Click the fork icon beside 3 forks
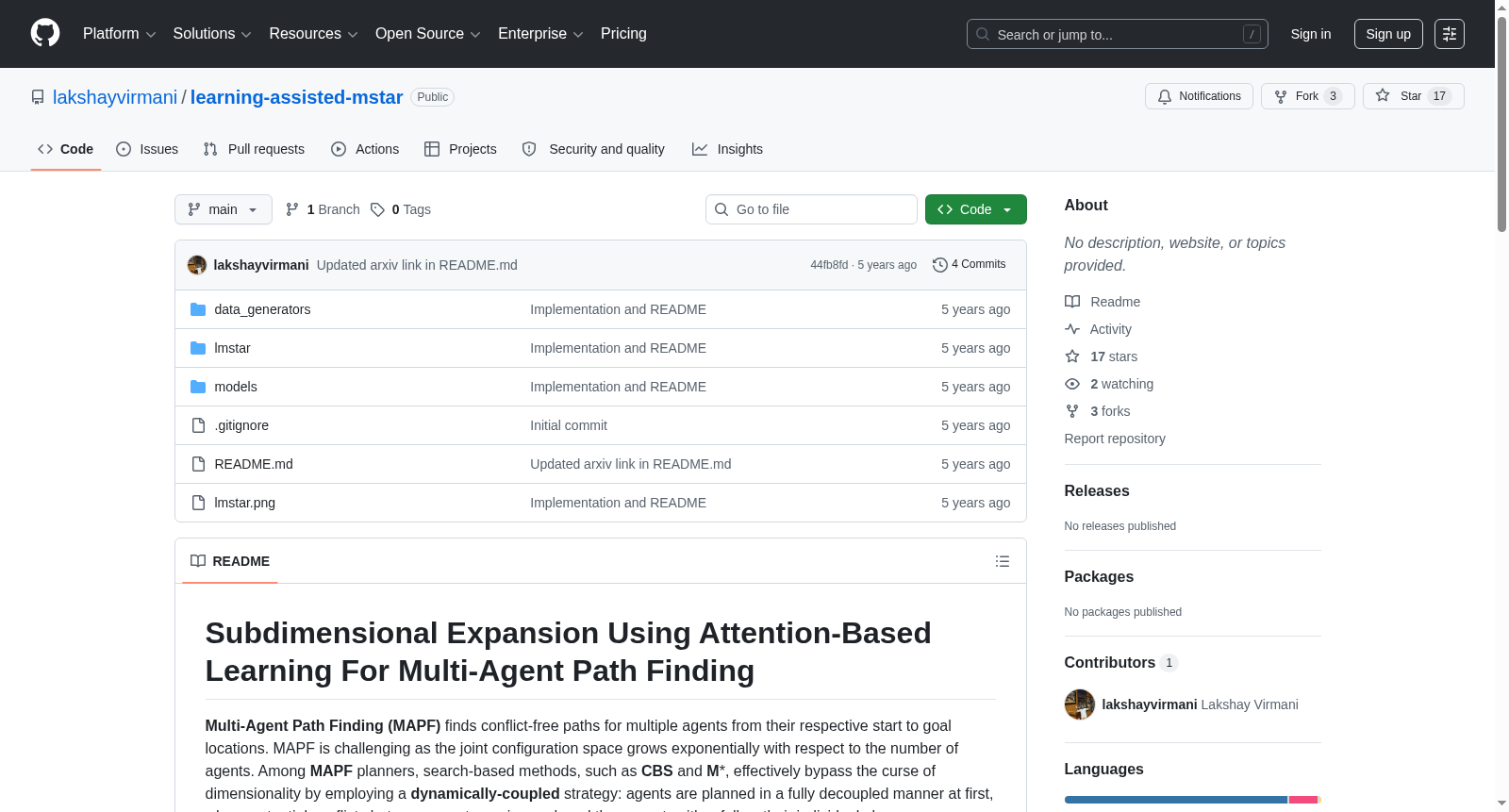This screenshot has height=812, width=1509. pos(1072,411)
